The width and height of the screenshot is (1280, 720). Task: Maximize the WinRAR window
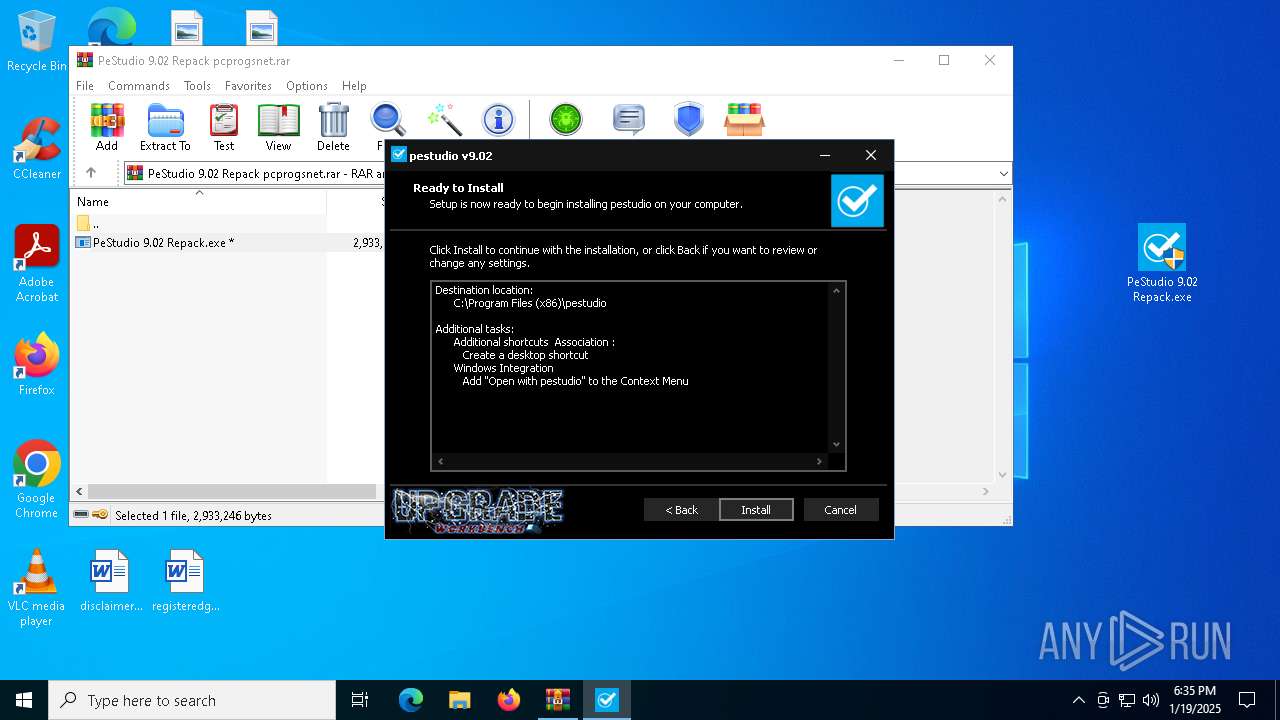point(943,60)
